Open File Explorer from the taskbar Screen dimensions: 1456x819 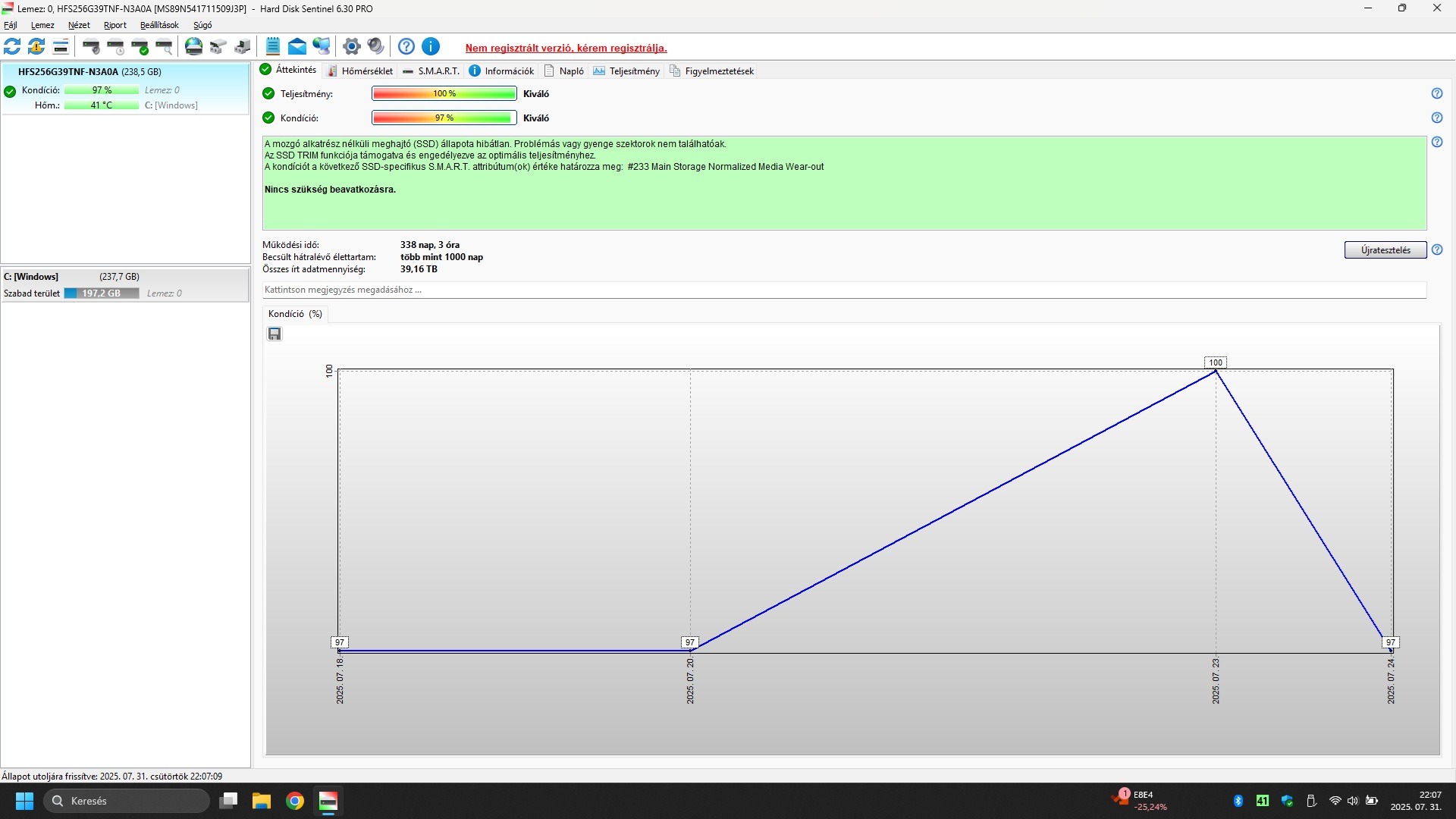pos(262,801)
